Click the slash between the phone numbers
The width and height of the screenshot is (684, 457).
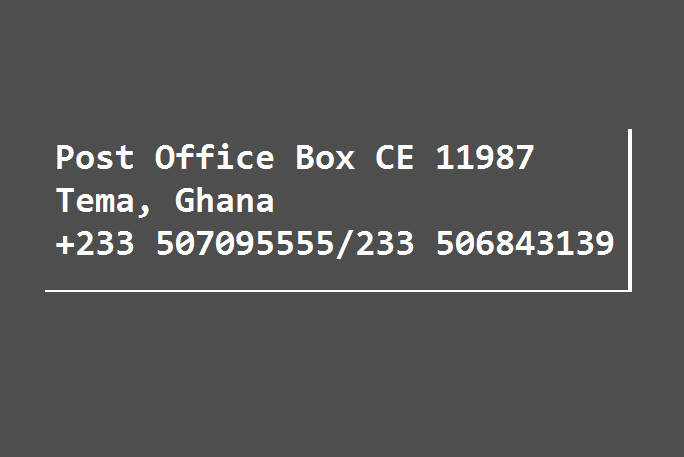pos(345,244)
